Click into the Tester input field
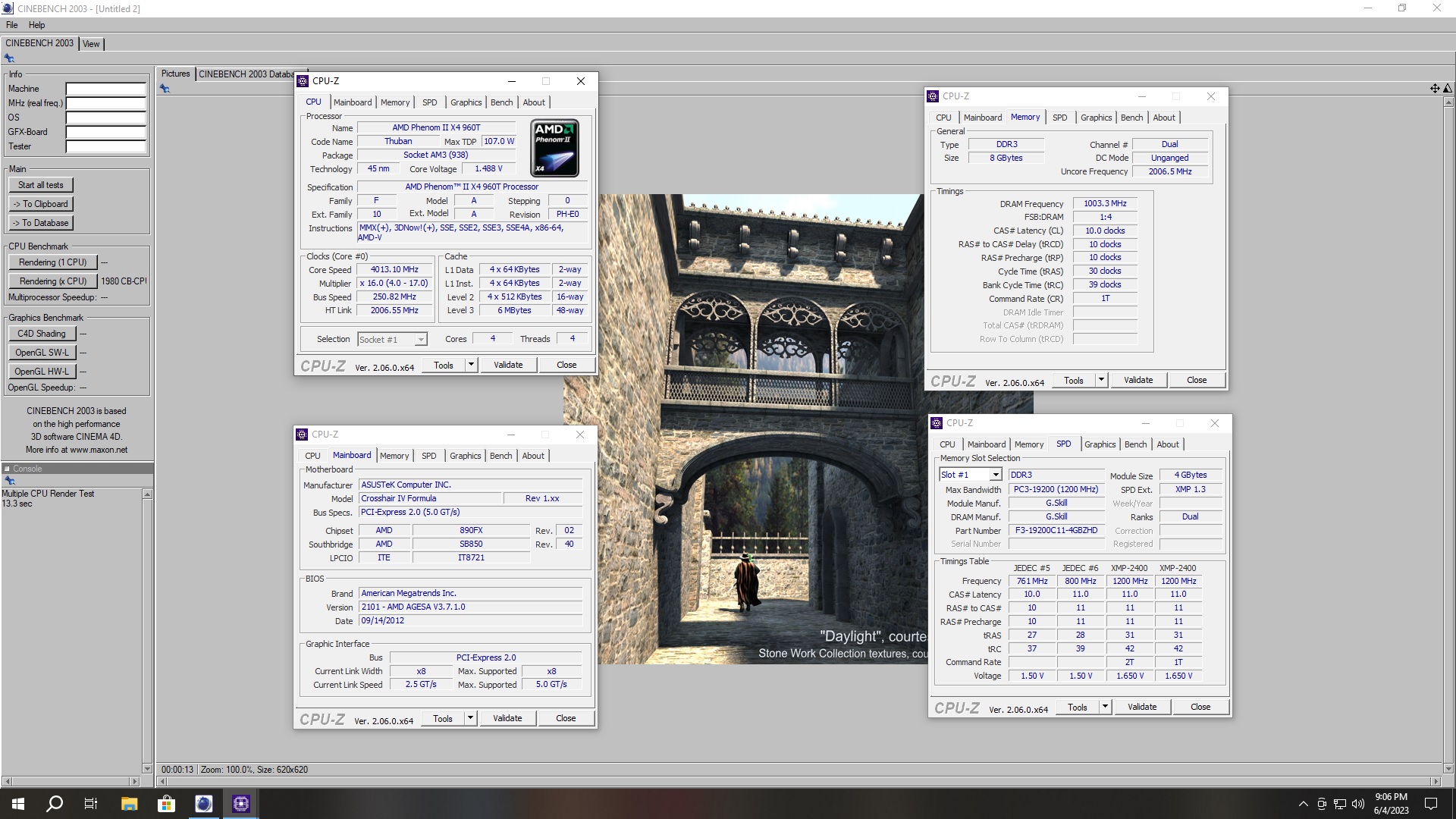1456x819 pixels. pos(105,146)
